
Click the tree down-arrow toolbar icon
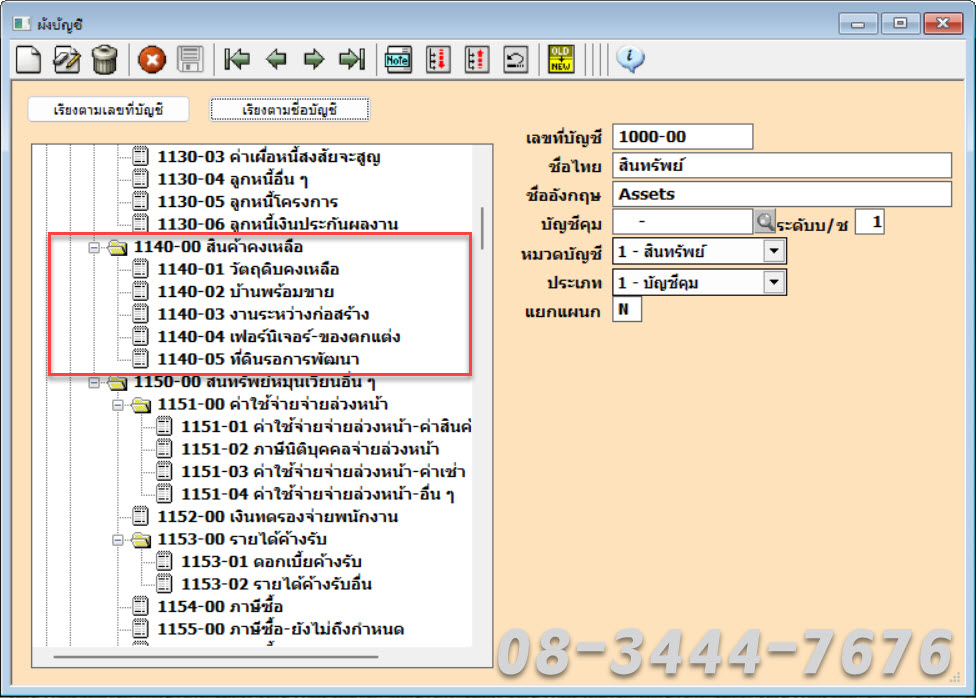(438, 60)
